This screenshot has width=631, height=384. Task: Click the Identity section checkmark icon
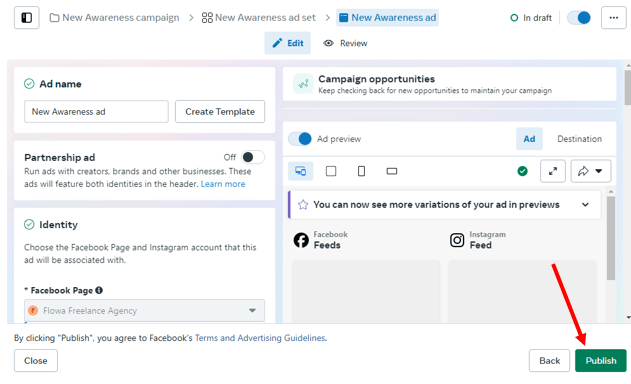coord(29,224)
